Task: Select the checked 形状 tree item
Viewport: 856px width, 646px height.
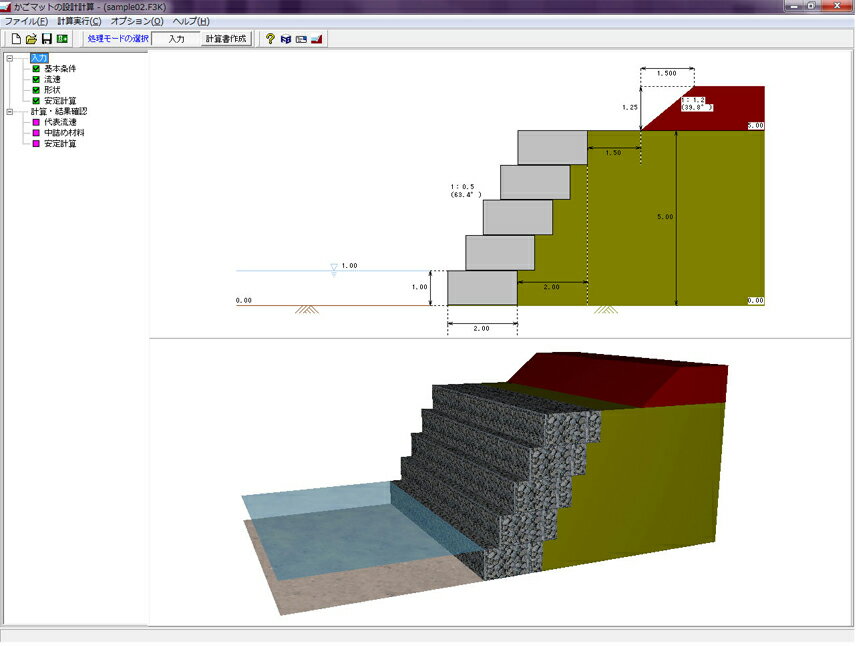Action: [x=52, y=90]
